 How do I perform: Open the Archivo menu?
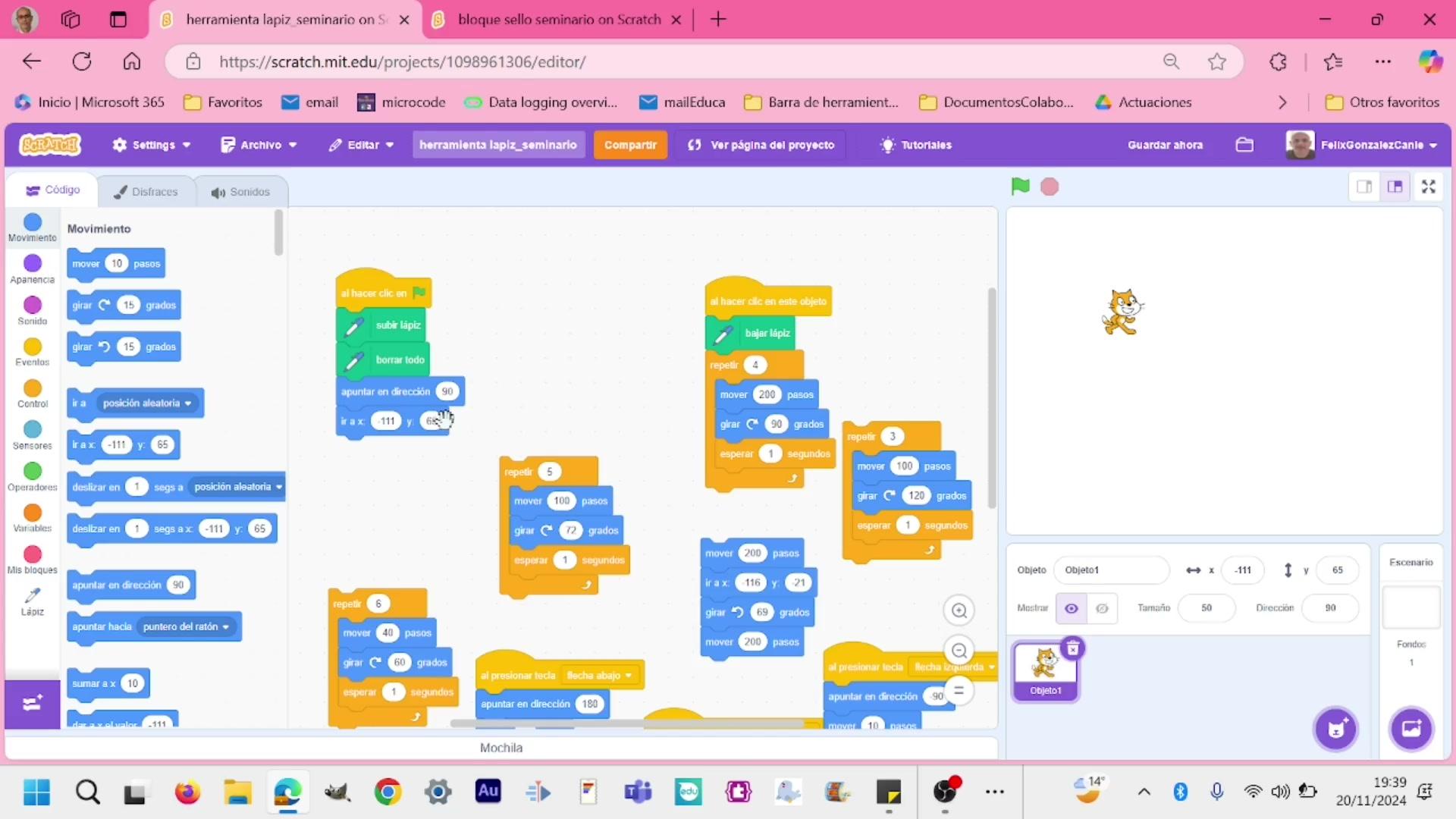click(x=259, y=145)
